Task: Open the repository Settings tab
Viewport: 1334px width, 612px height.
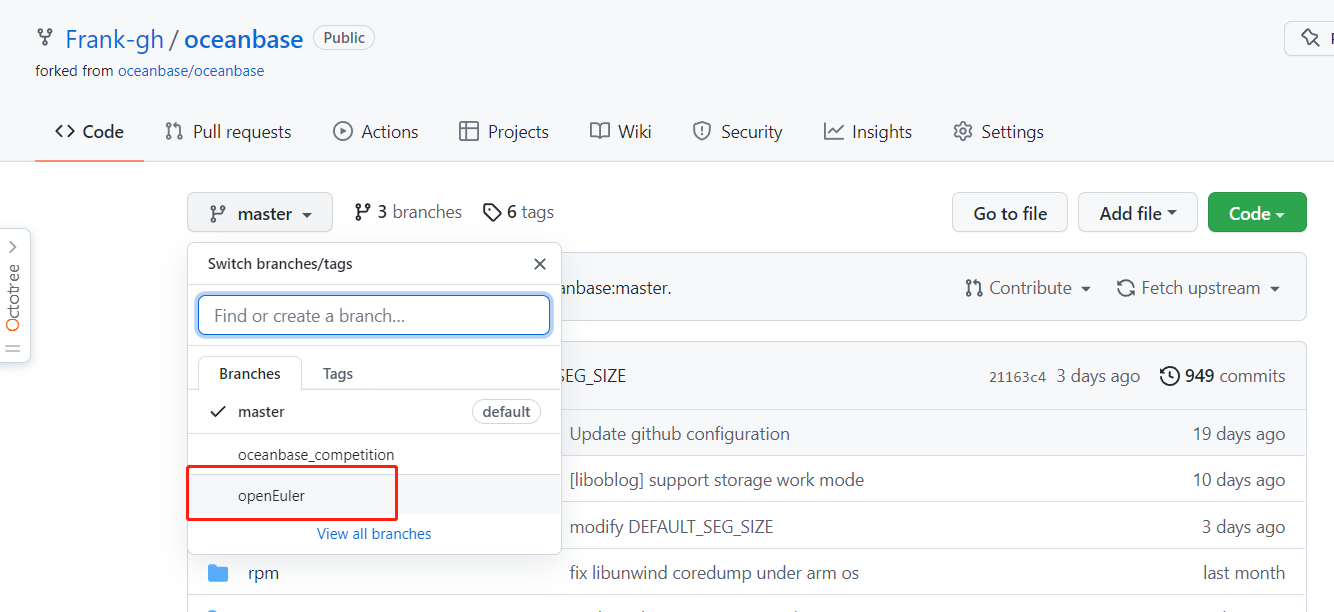Action: pos(998,132)
